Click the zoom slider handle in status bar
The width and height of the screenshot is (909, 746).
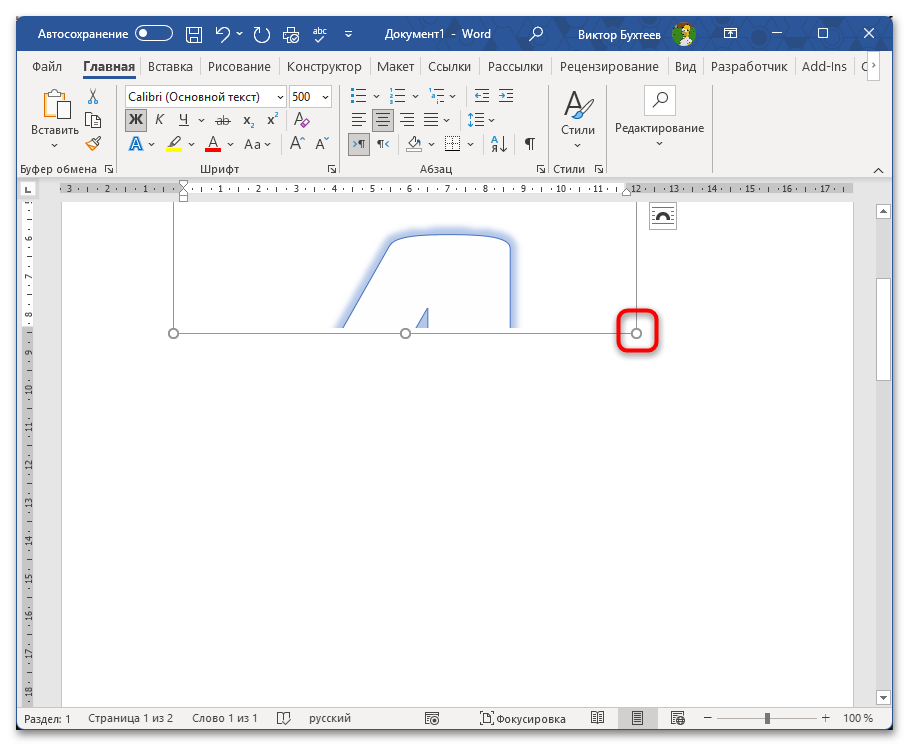767,718
